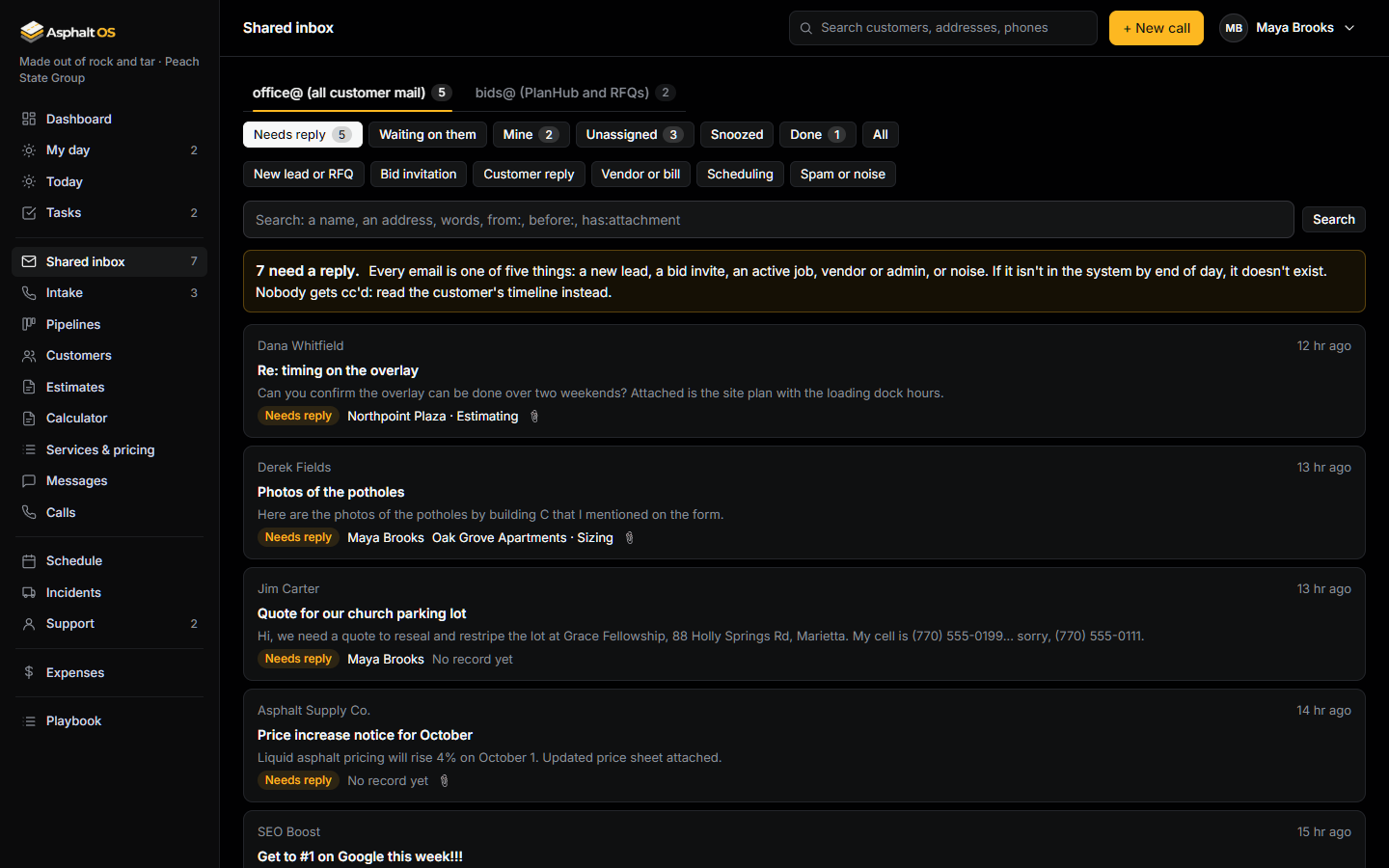Open Schedule calendar icon
The width and height of the screenshot is (1389, 868).
pyautogui.click(x=29, y=561)
